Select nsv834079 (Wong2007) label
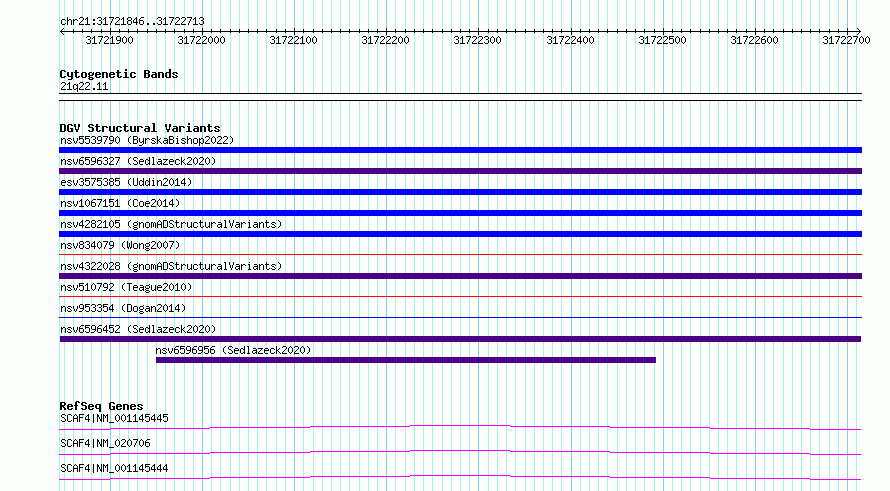Viewport: 890px width, 491px height. coord(120,245)
